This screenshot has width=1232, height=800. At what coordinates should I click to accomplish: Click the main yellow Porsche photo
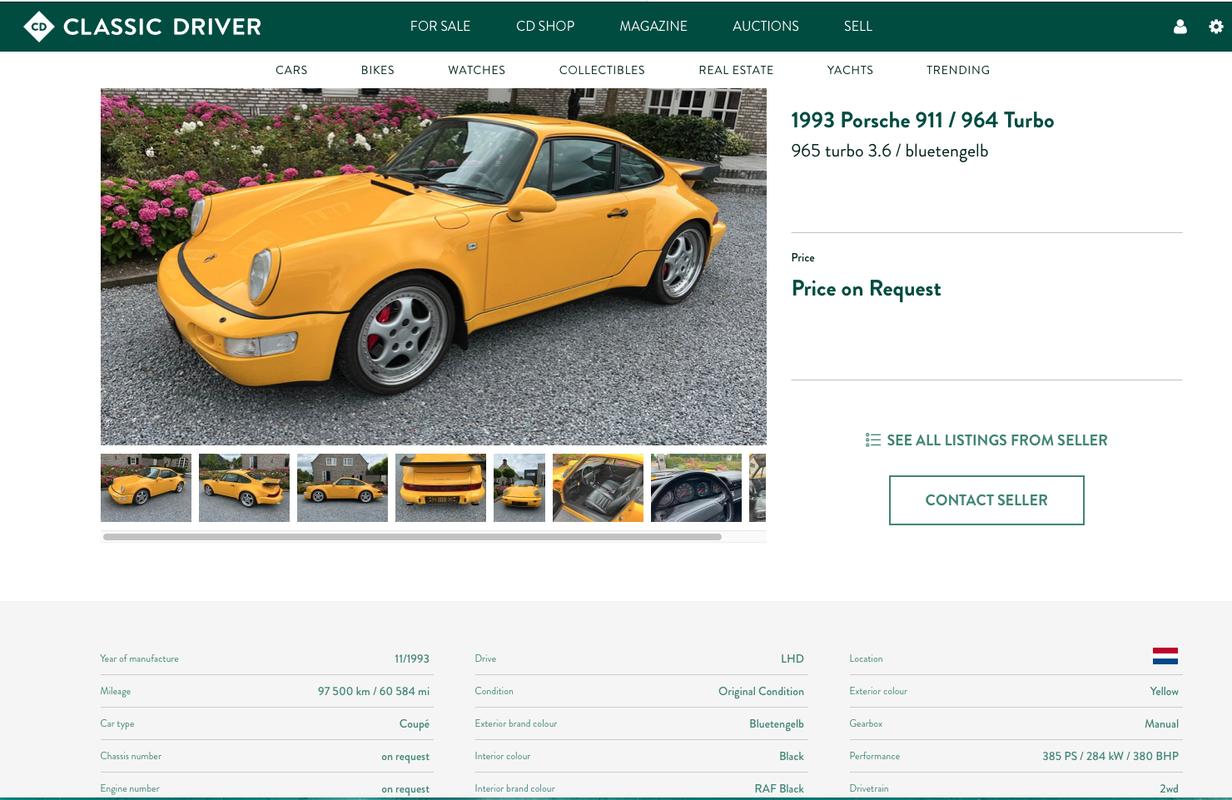pyautogui.click(x=433, y=266)
